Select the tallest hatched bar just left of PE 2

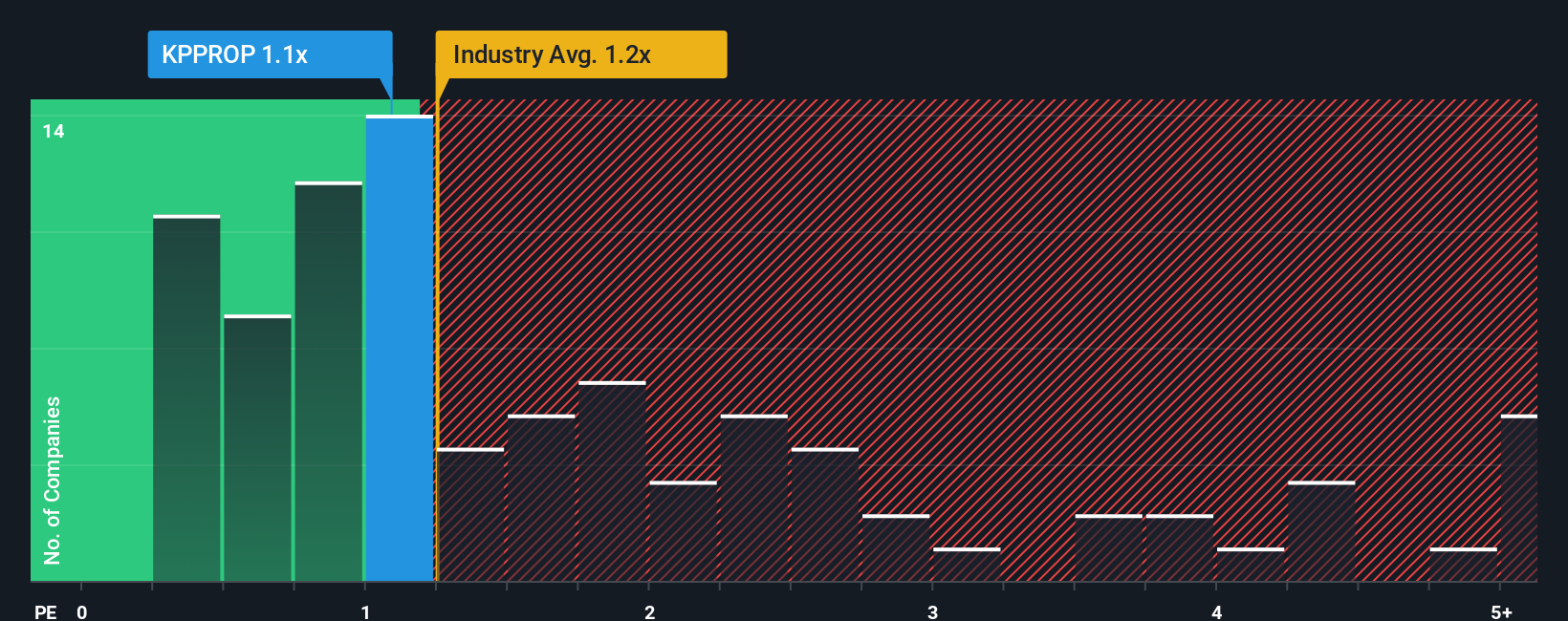(x=612, y=482)
